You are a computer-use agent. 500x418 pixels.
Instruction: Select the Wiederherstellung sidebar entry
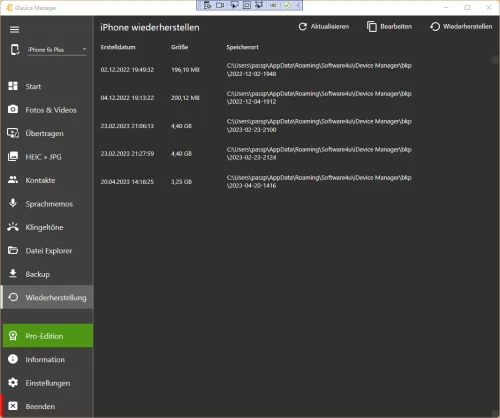pyautogui.click(x=47, y=297)
